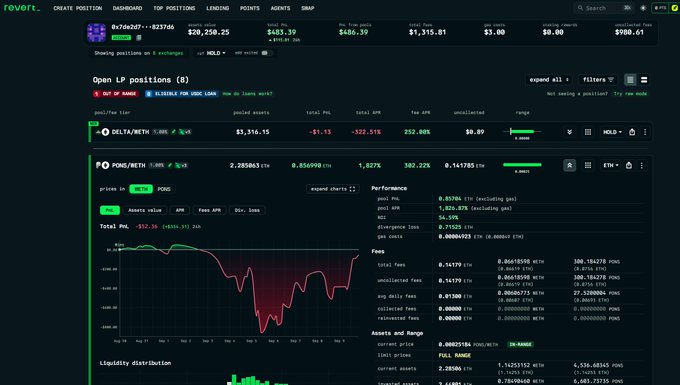Click the Liquidity distribution chart bars
The image size is (680, 385).
coord(258,380)
